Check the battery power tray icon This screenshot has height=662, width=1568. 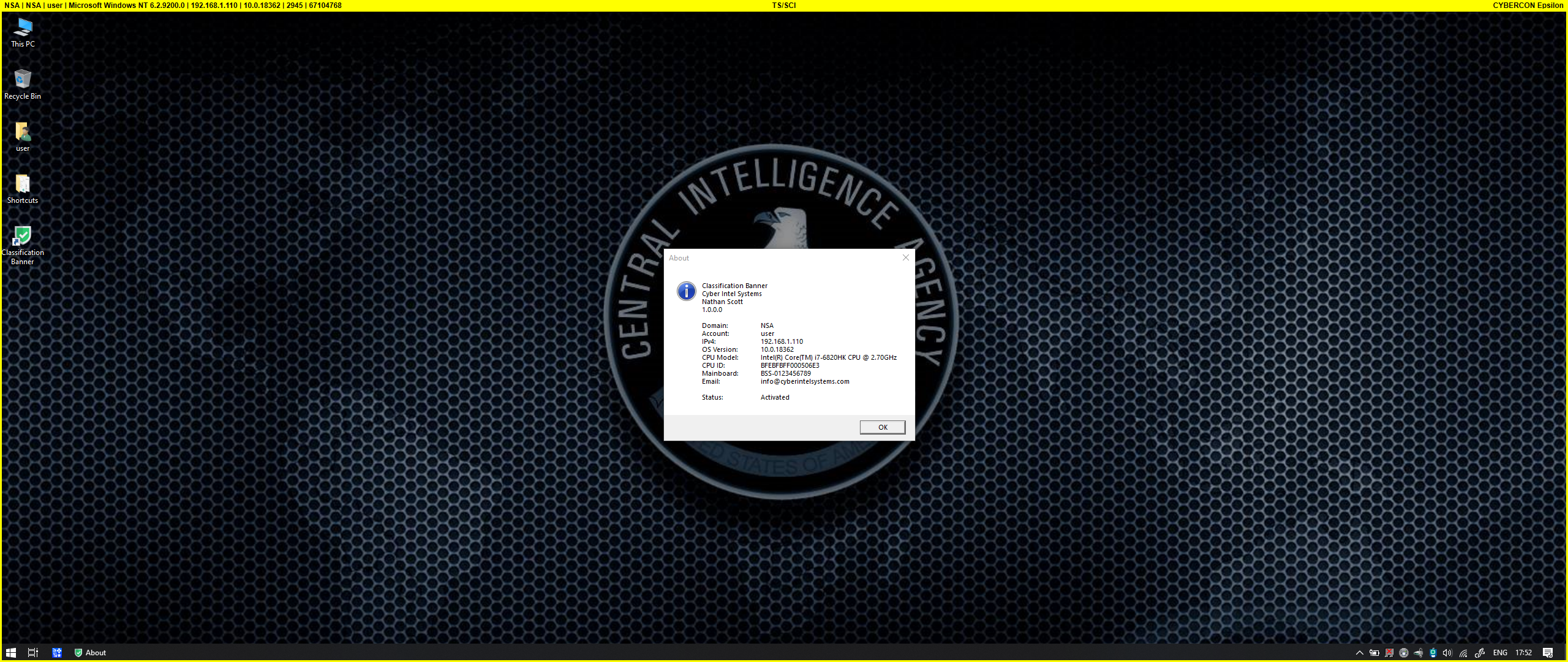click(x=1374, y=653)
